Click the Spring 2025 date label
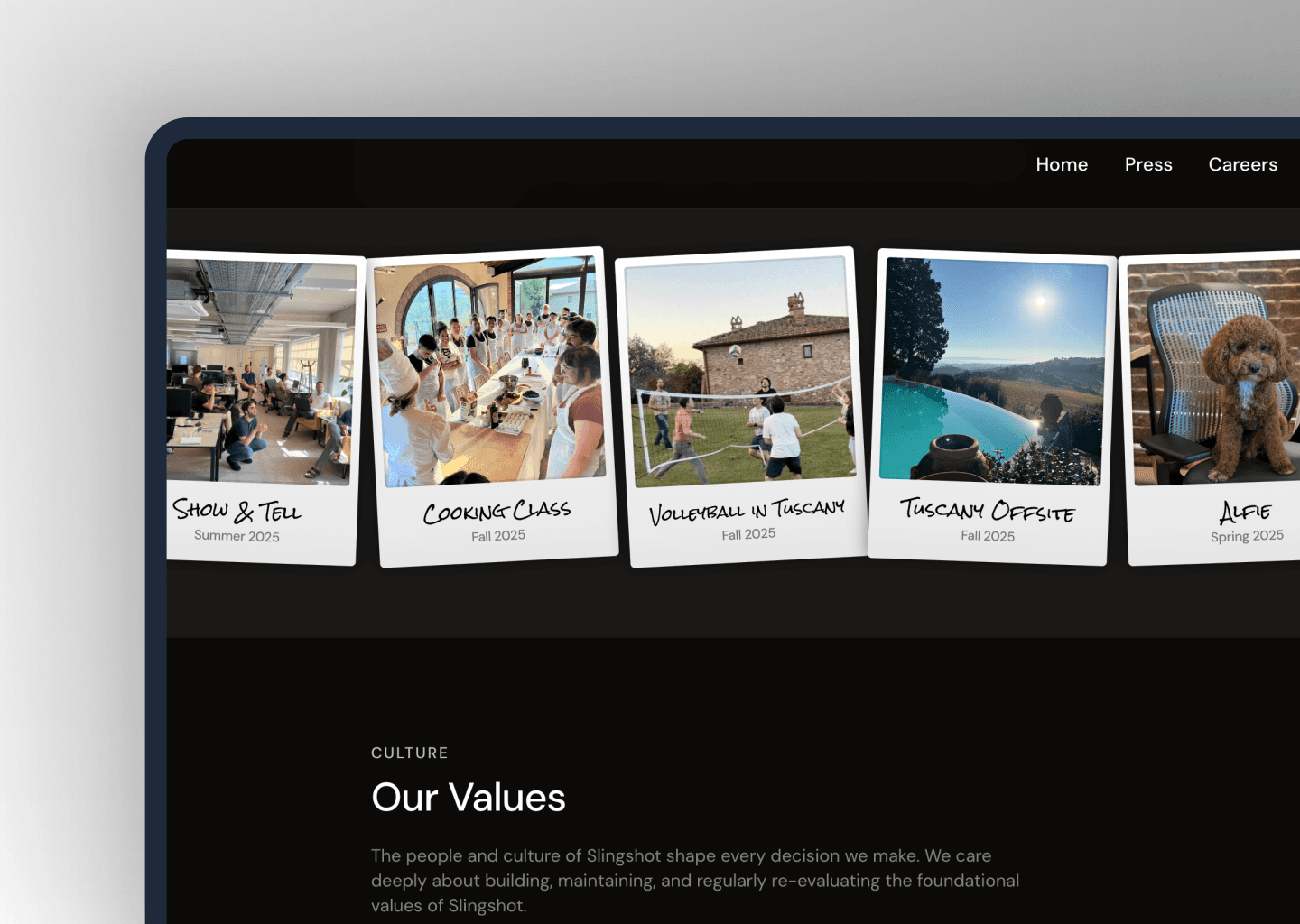The width and height of the screenshot is (1300, 924). point(1247,536)
